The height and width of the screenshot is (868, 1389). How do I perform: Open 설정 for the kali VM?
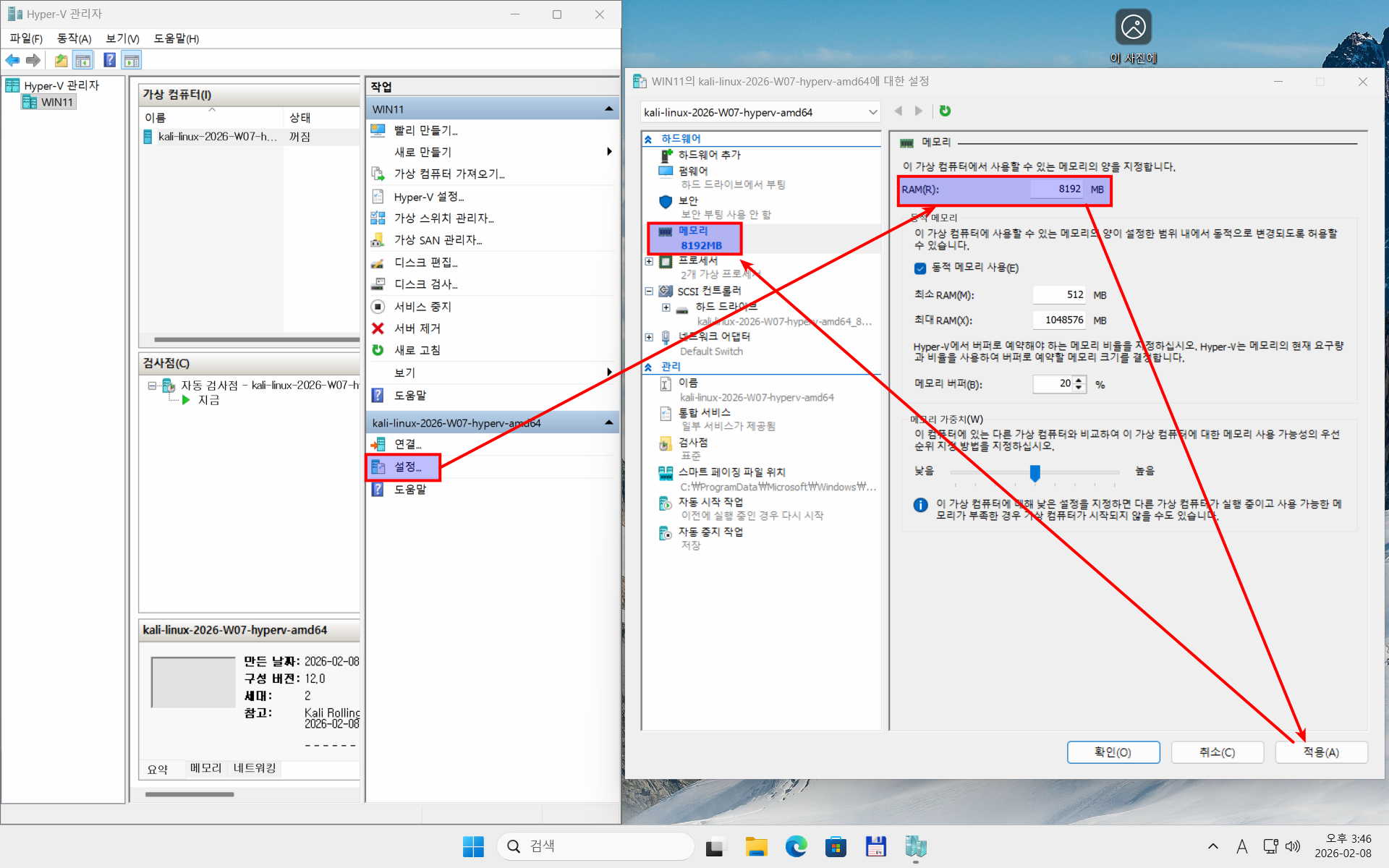pyautogui.click(x=407, y=467)
